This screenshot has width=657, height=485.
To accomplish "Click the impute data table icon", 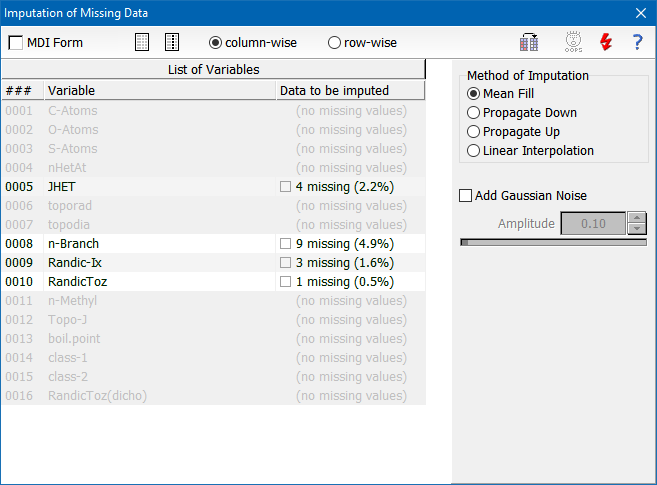I will coord(529,42).
